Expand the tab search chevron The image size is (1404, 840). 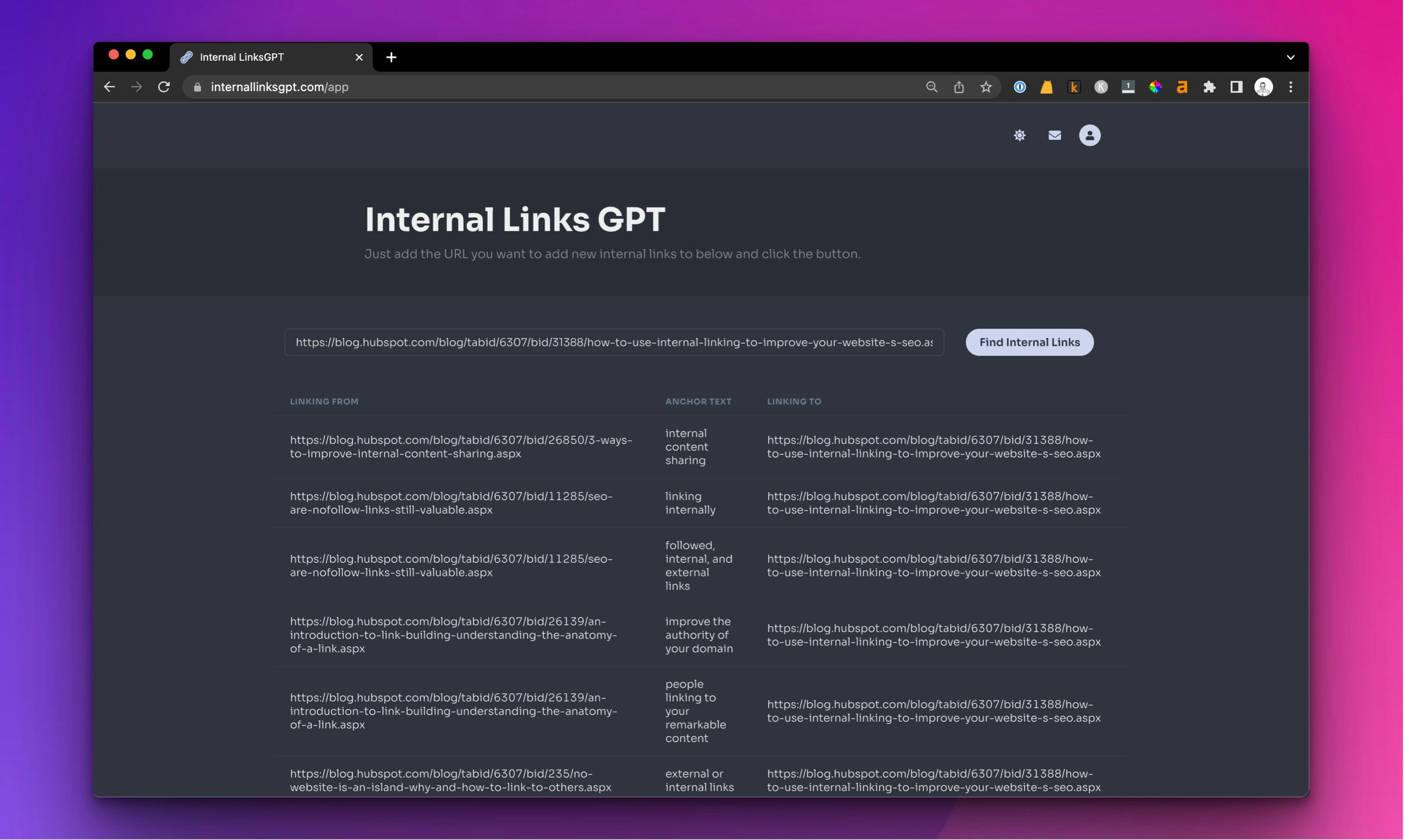coord(1291,57)
